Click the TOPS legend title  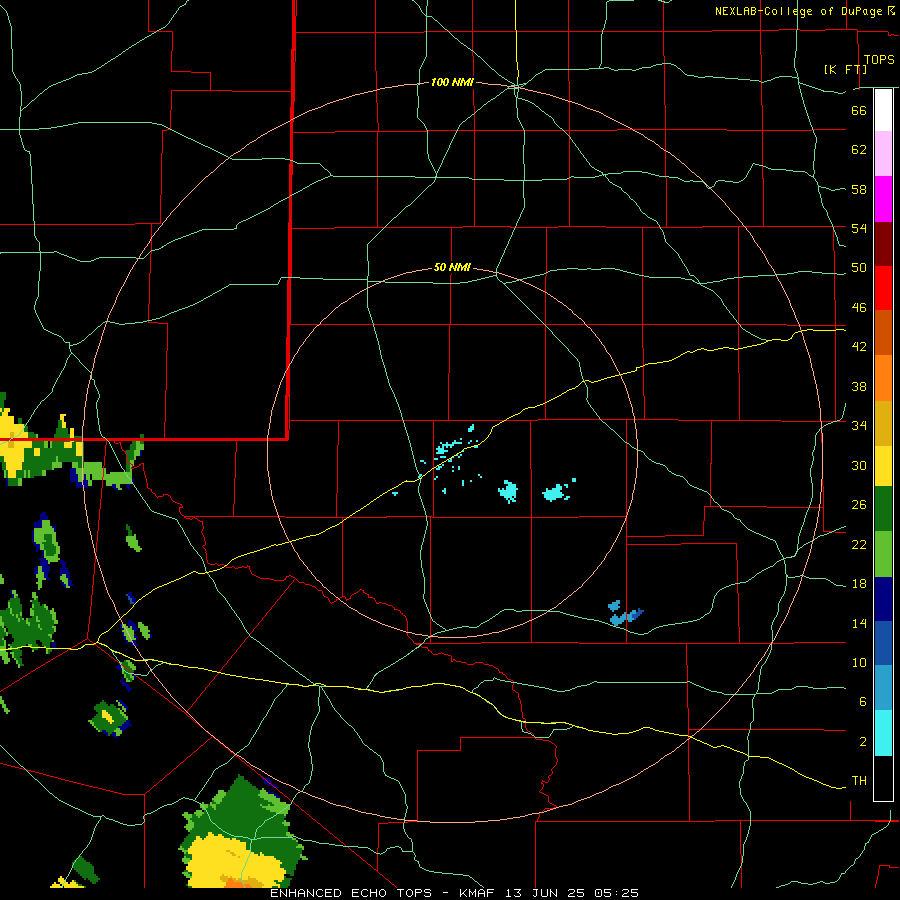879,59
